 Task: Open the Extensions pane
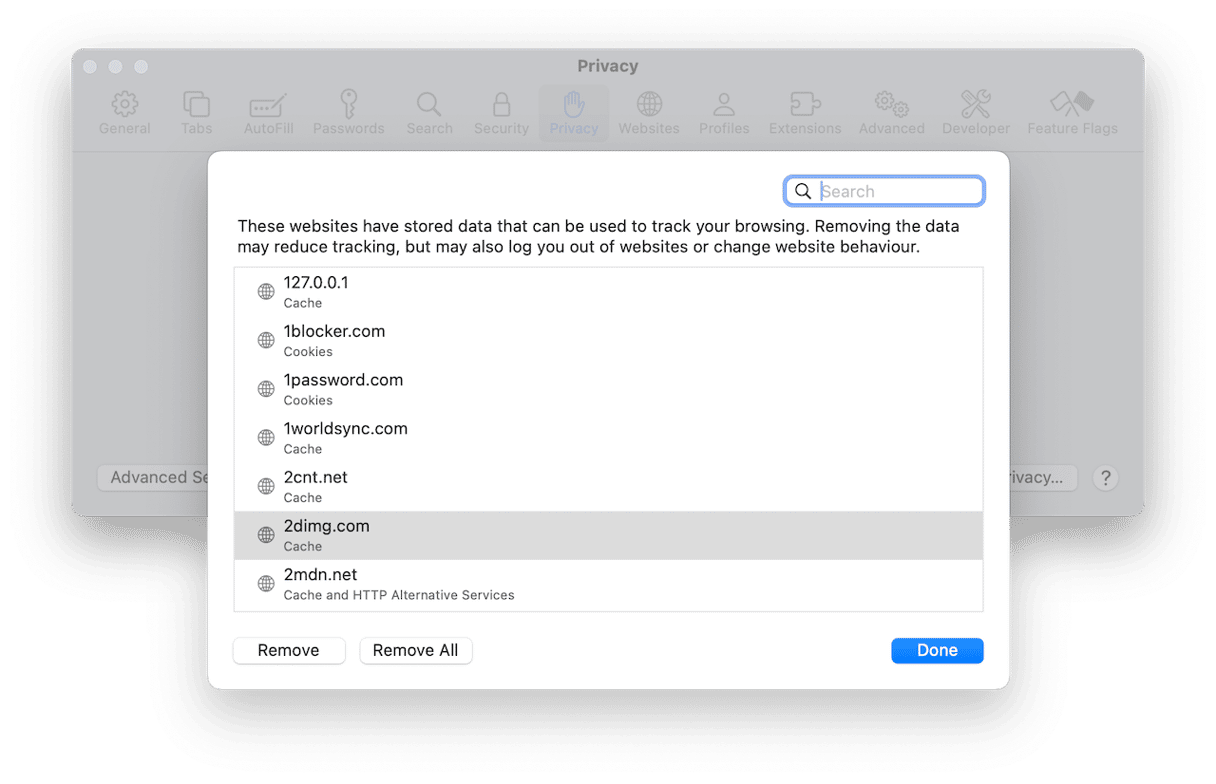tap(804, 113)
